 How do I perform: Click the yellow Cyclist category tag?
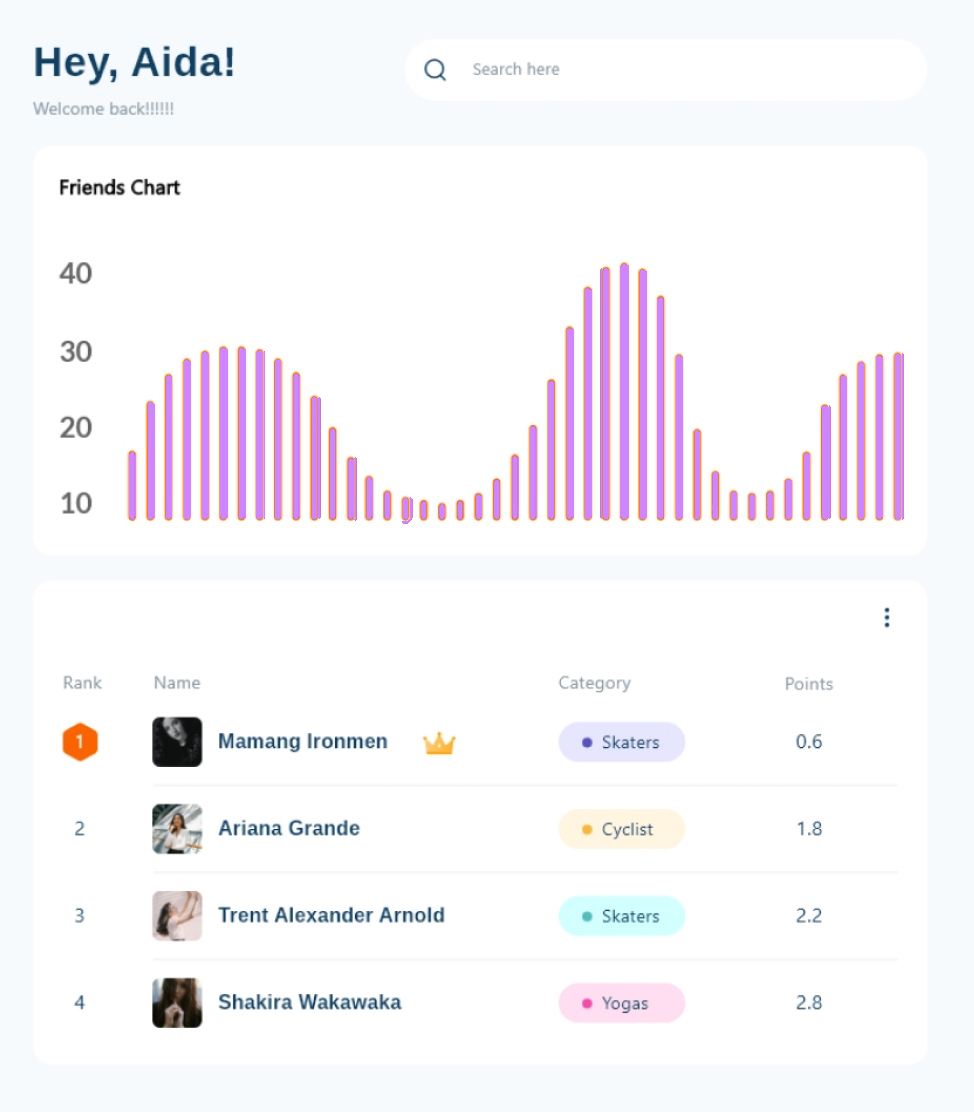point(621,829)
